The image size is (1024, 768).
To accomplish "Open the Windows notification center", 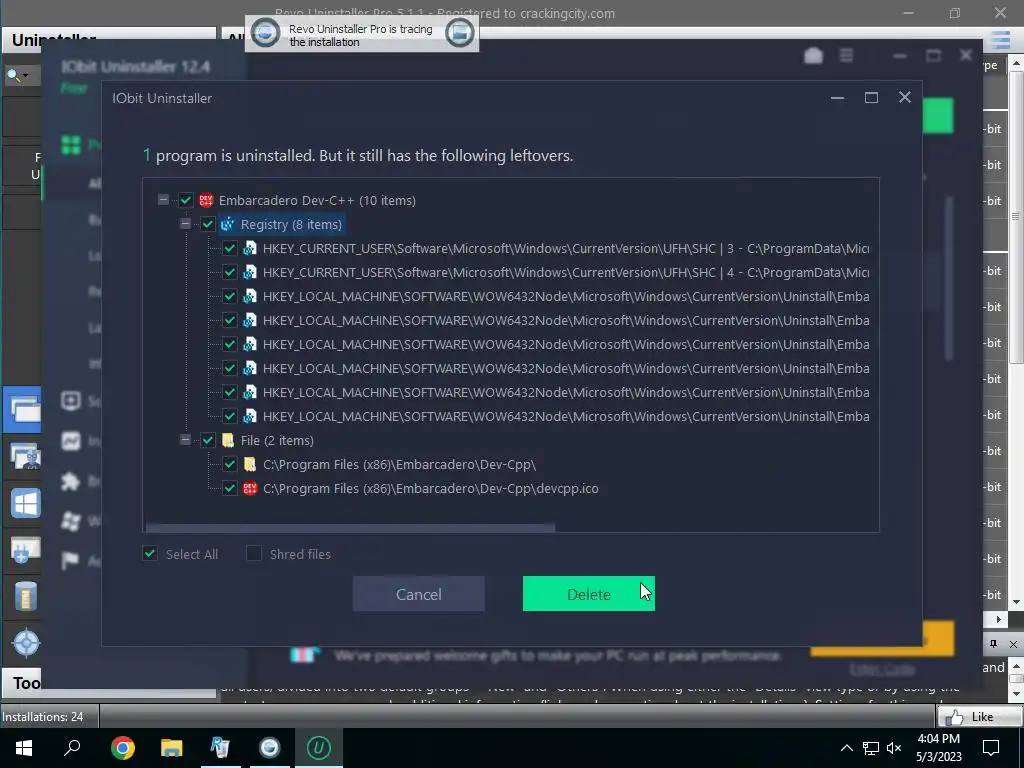I will pos(991,748).
